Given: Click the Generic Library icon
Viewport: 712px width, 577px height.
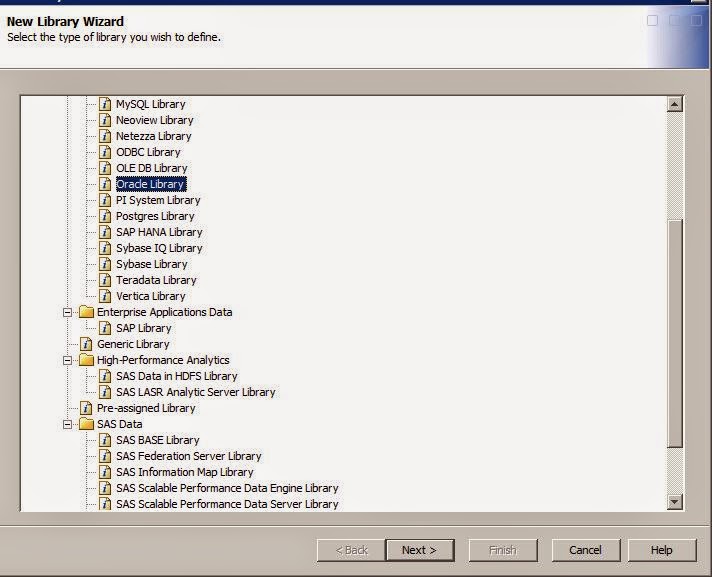Looking at the screenshot, I should (x=86, y=344).
